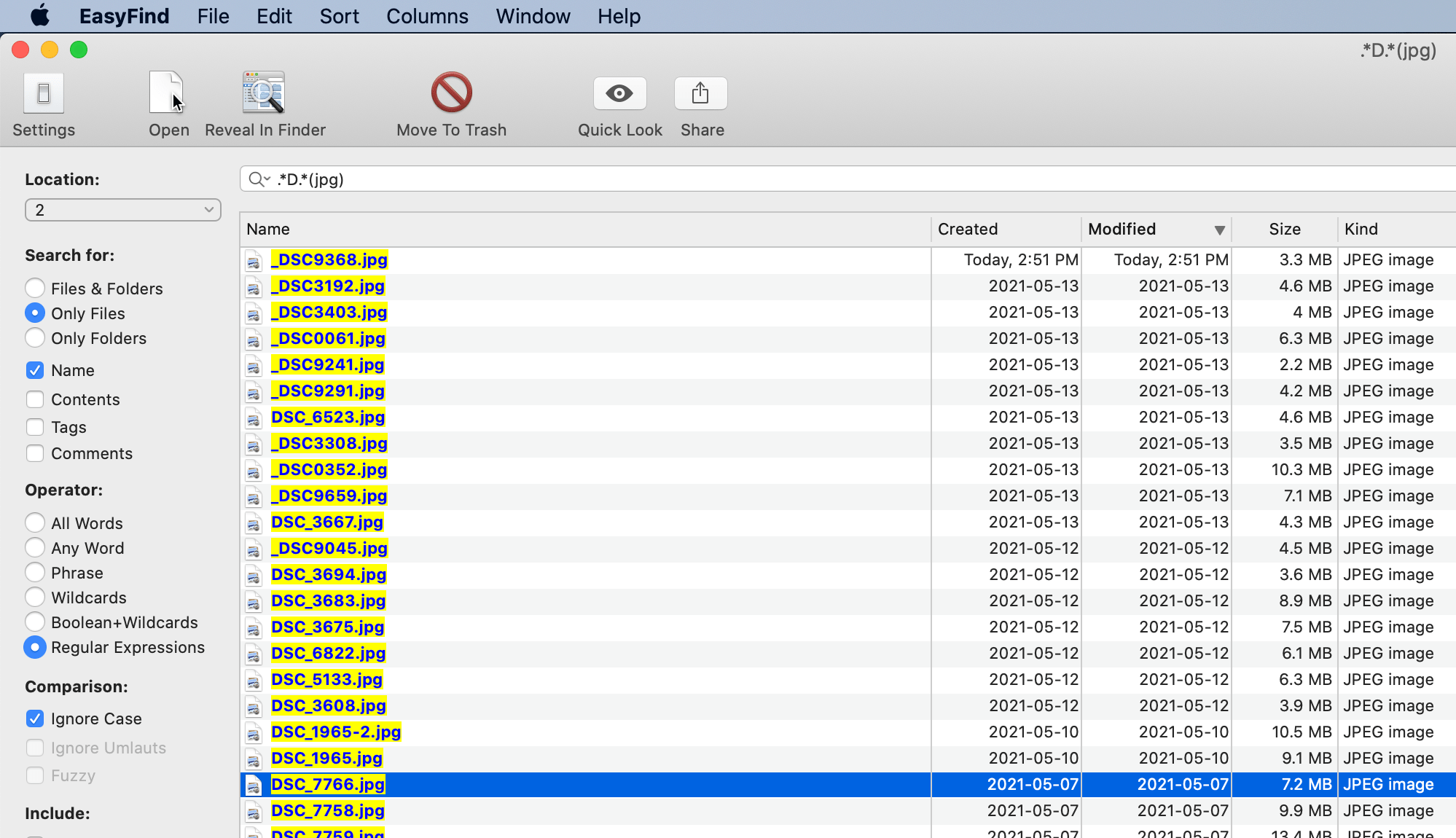The width and height of the screenshot is (1456, 838).
Task: Uncheck Ignore Case
Action: pyautogui.click(x=34, y=718)
